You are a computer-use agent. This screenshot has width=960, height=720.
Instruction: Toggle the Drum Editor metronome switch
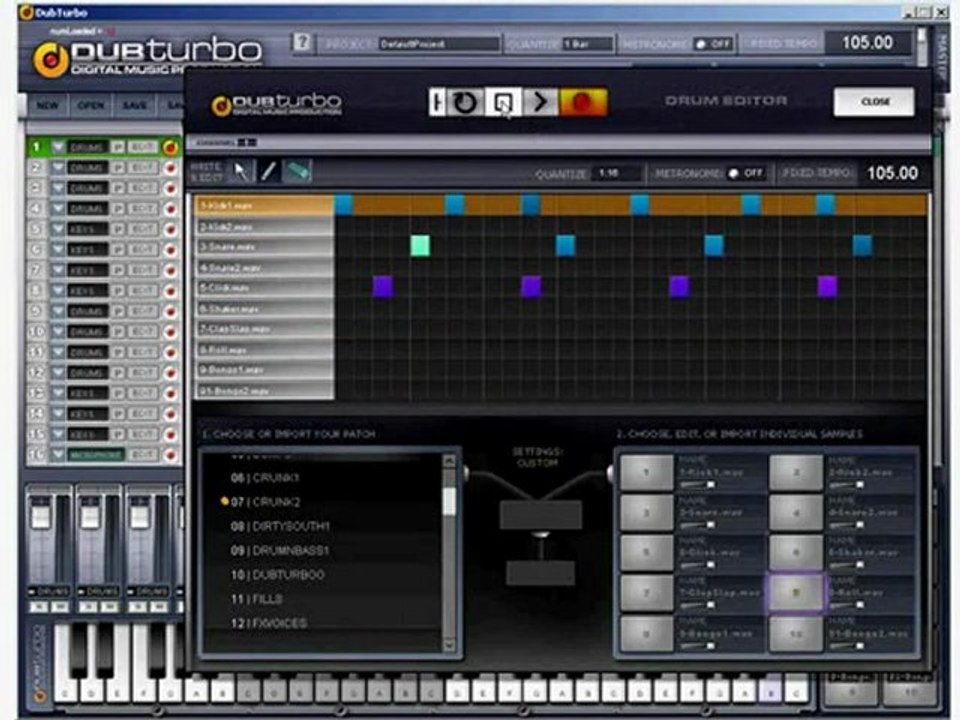click(x=745, y=173)
